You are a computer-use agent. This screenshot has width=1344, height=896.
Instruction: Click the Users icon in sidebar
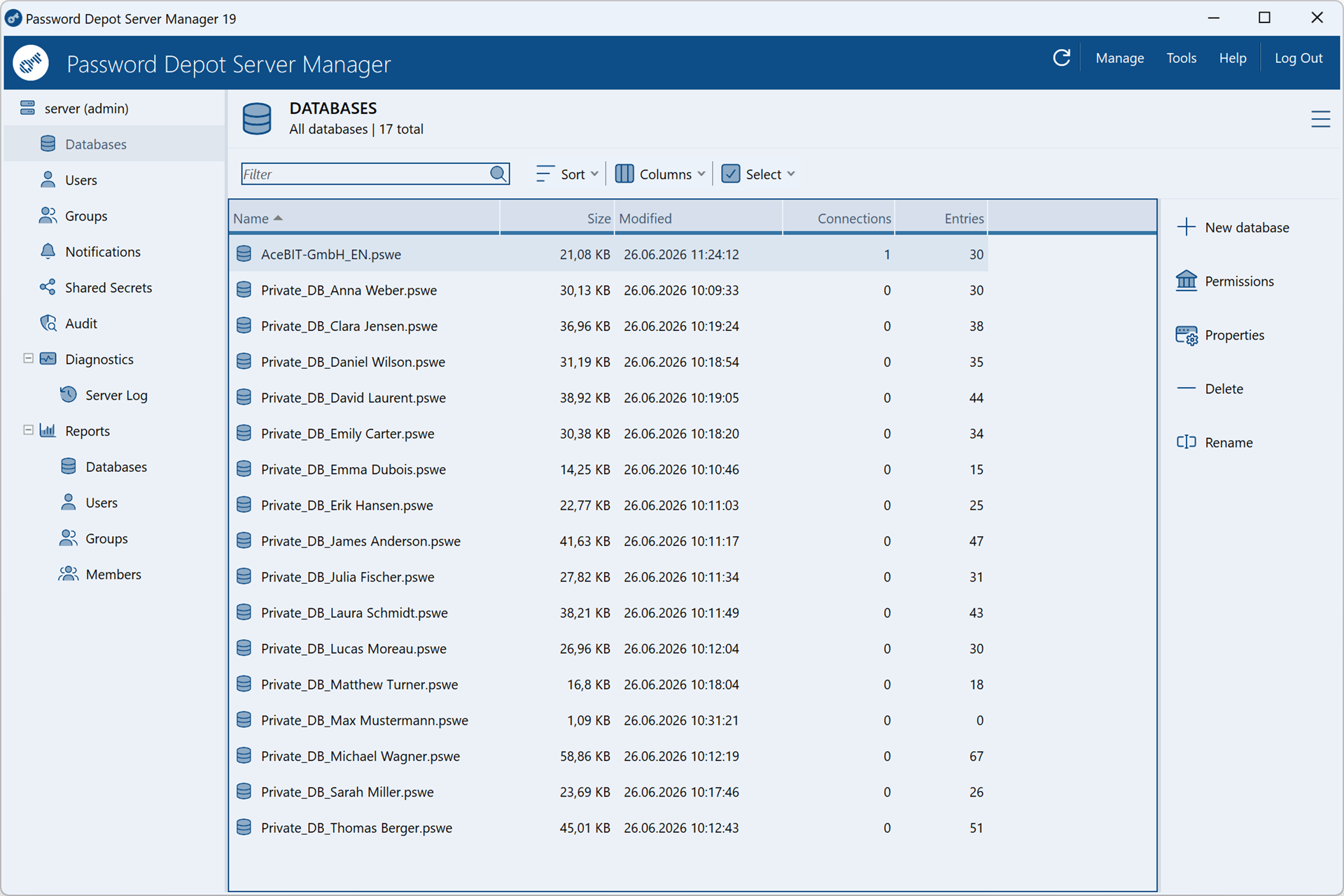[48, 180]
